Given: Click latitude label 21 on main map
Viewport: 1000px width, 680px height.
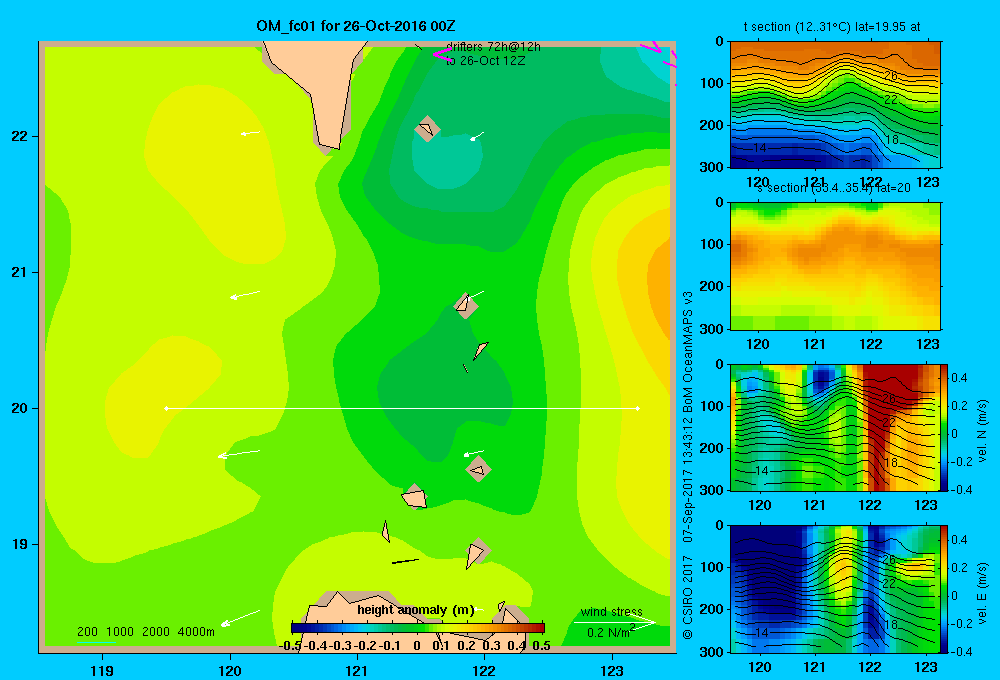Looking at the screenshot, I should pos(20,272).
